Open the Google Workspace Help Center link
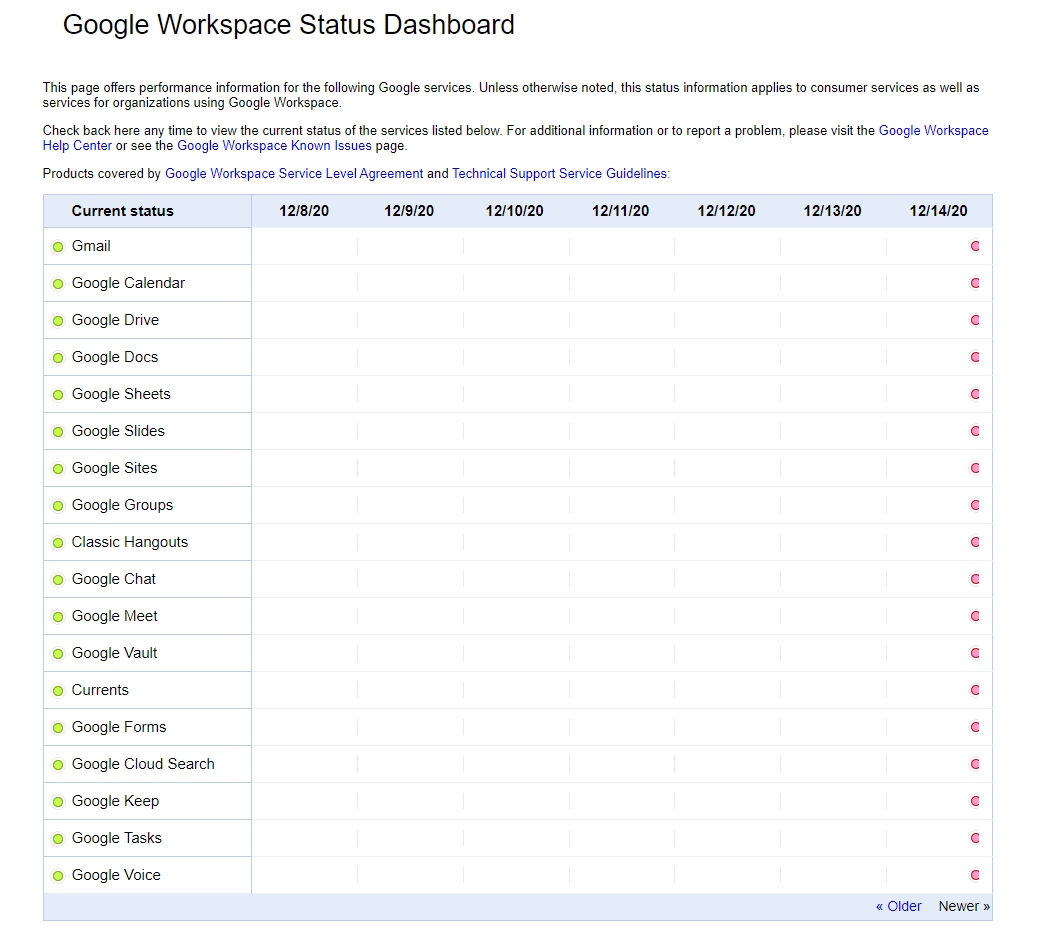 pos(933,131)
